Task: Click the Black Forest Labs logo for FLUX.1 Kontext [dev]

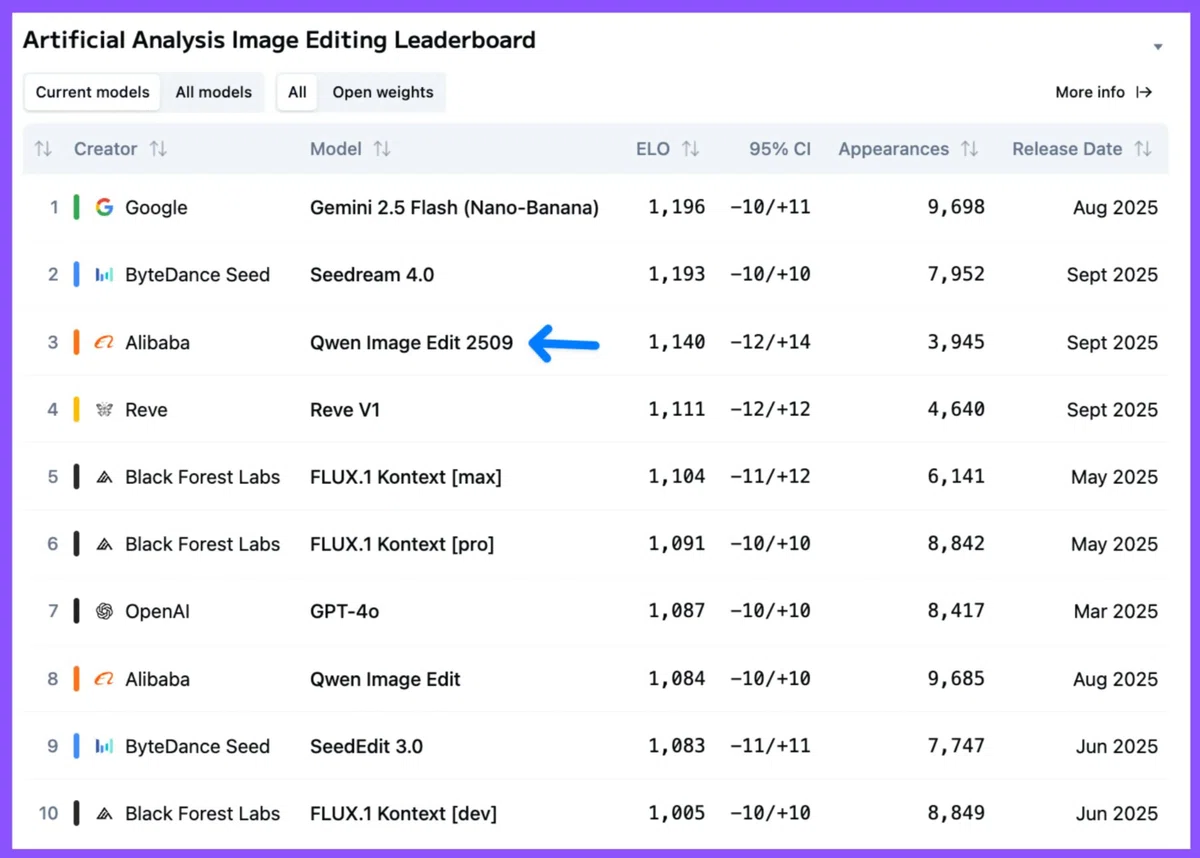Action: pos(104,814)
